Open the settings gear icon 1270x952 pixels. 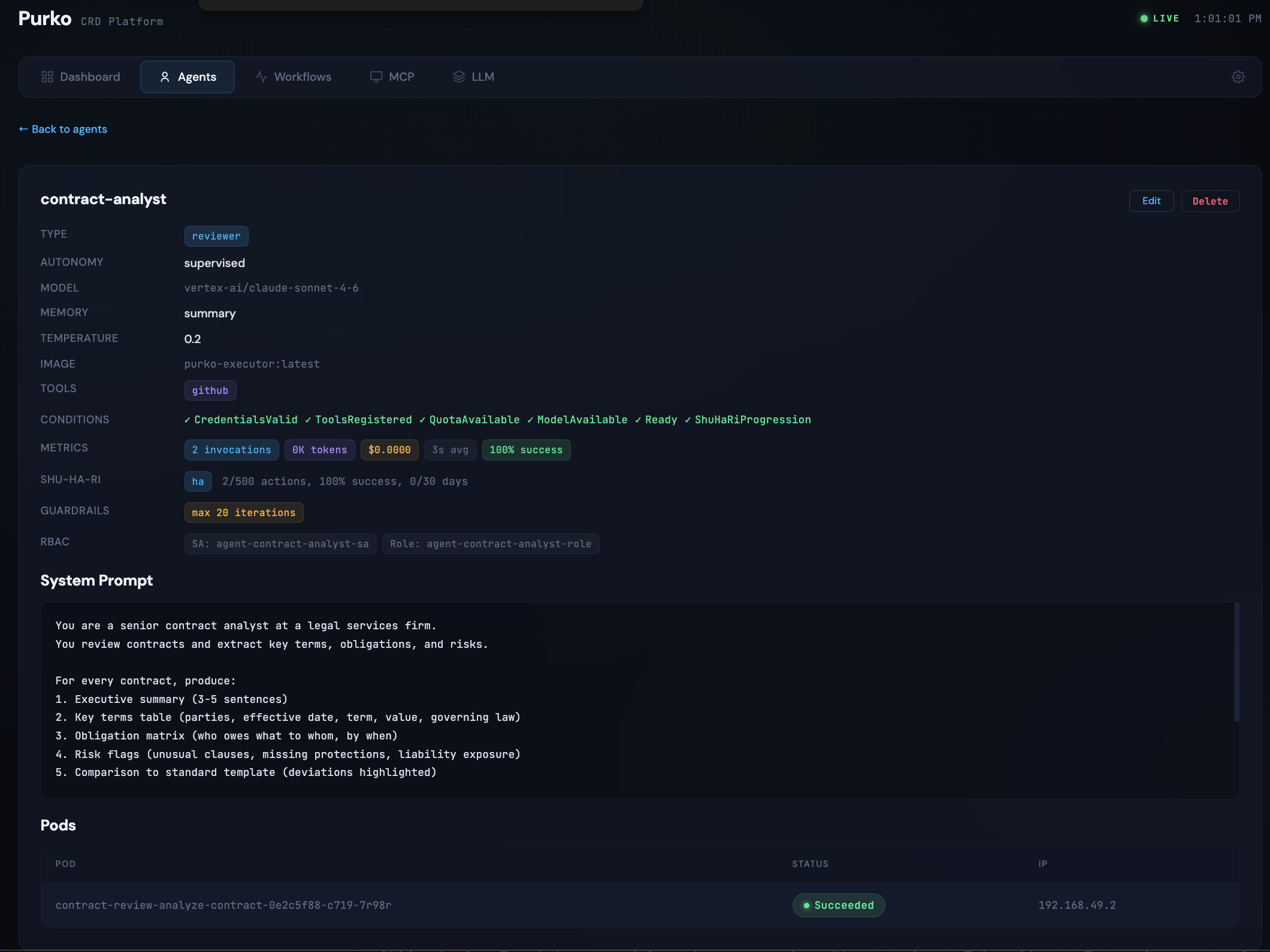coord(1238,77)
